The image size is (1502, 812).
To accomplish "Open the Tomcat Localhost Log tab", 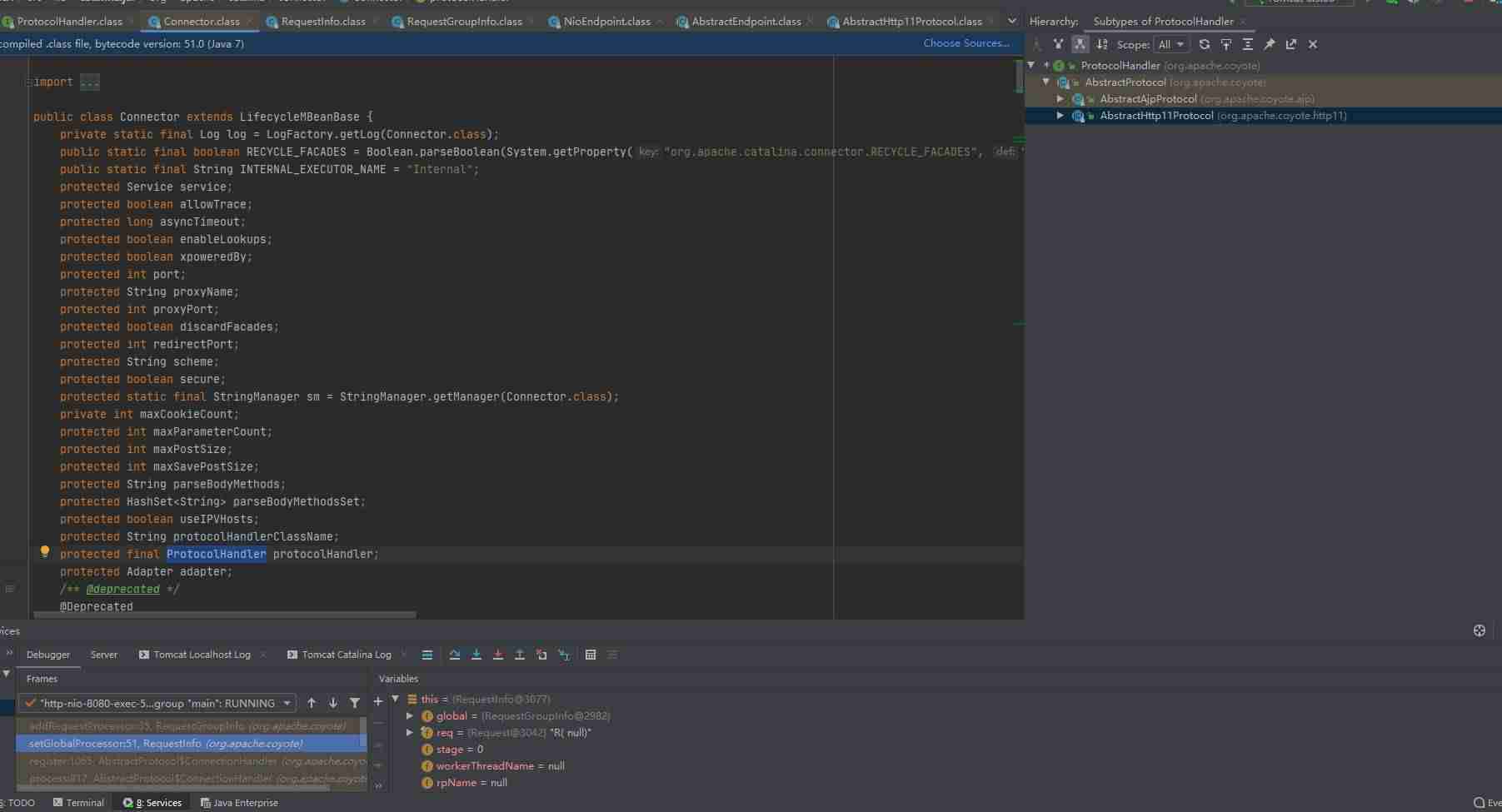I will tap(195, 655).
